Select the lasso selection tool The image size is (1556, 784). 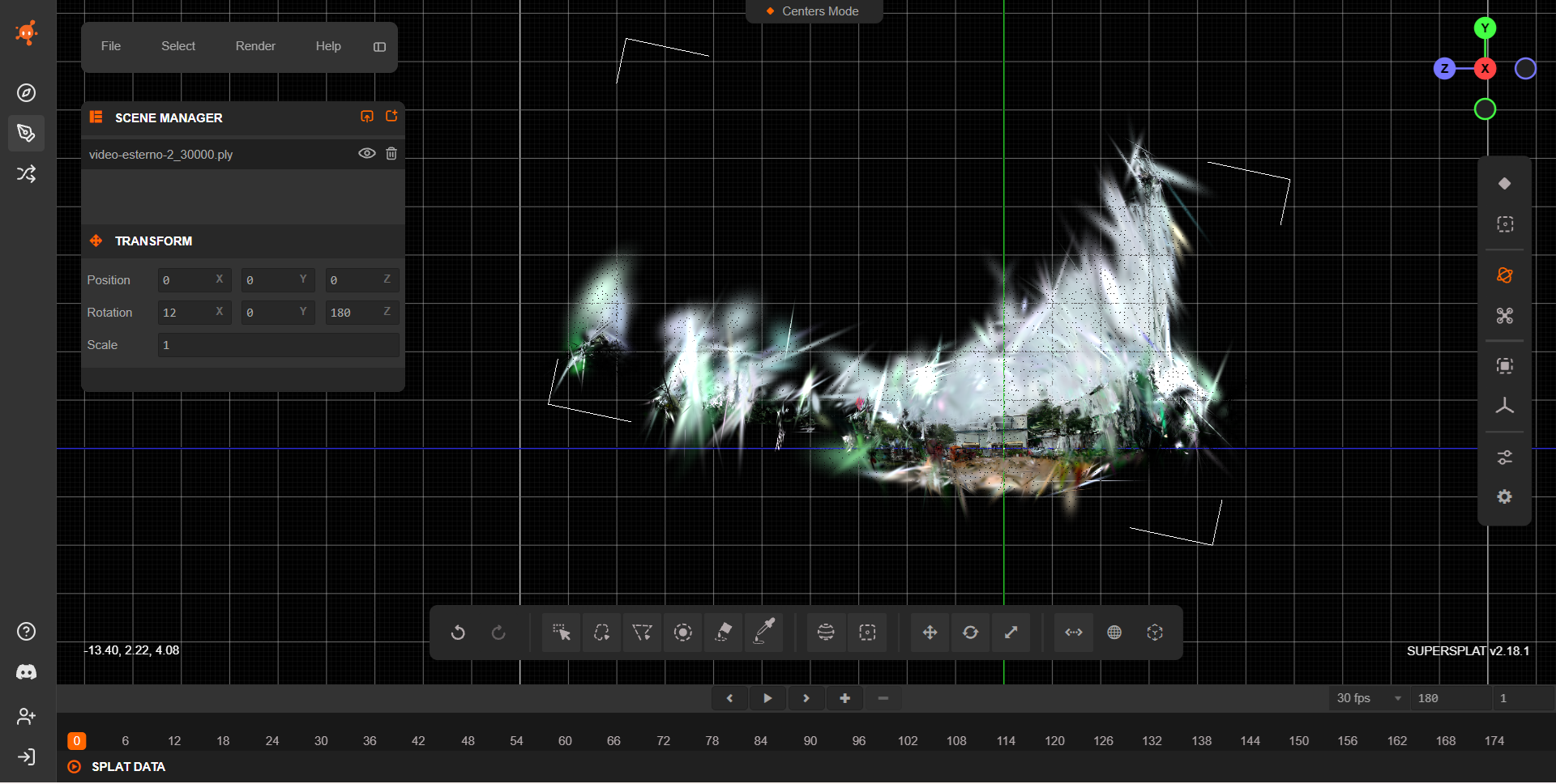601,633
